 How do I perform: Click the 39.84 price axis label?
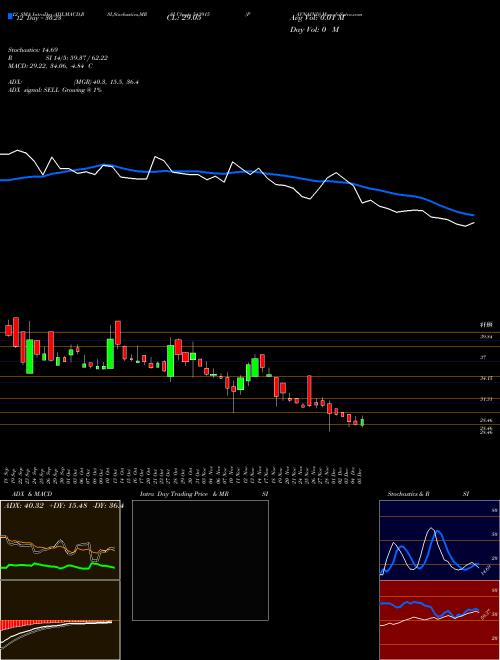(486, 337)
